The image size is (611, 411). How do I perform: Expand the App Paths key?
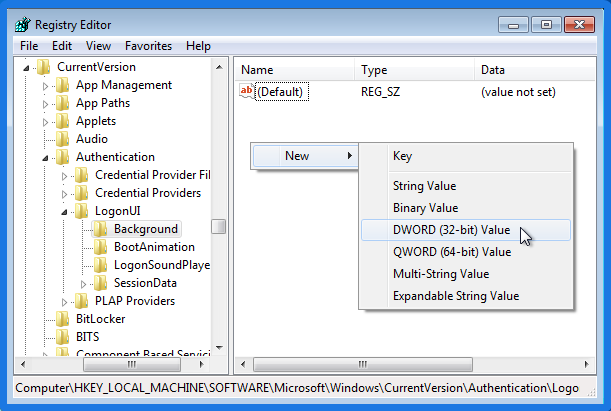tap(45, 104)
